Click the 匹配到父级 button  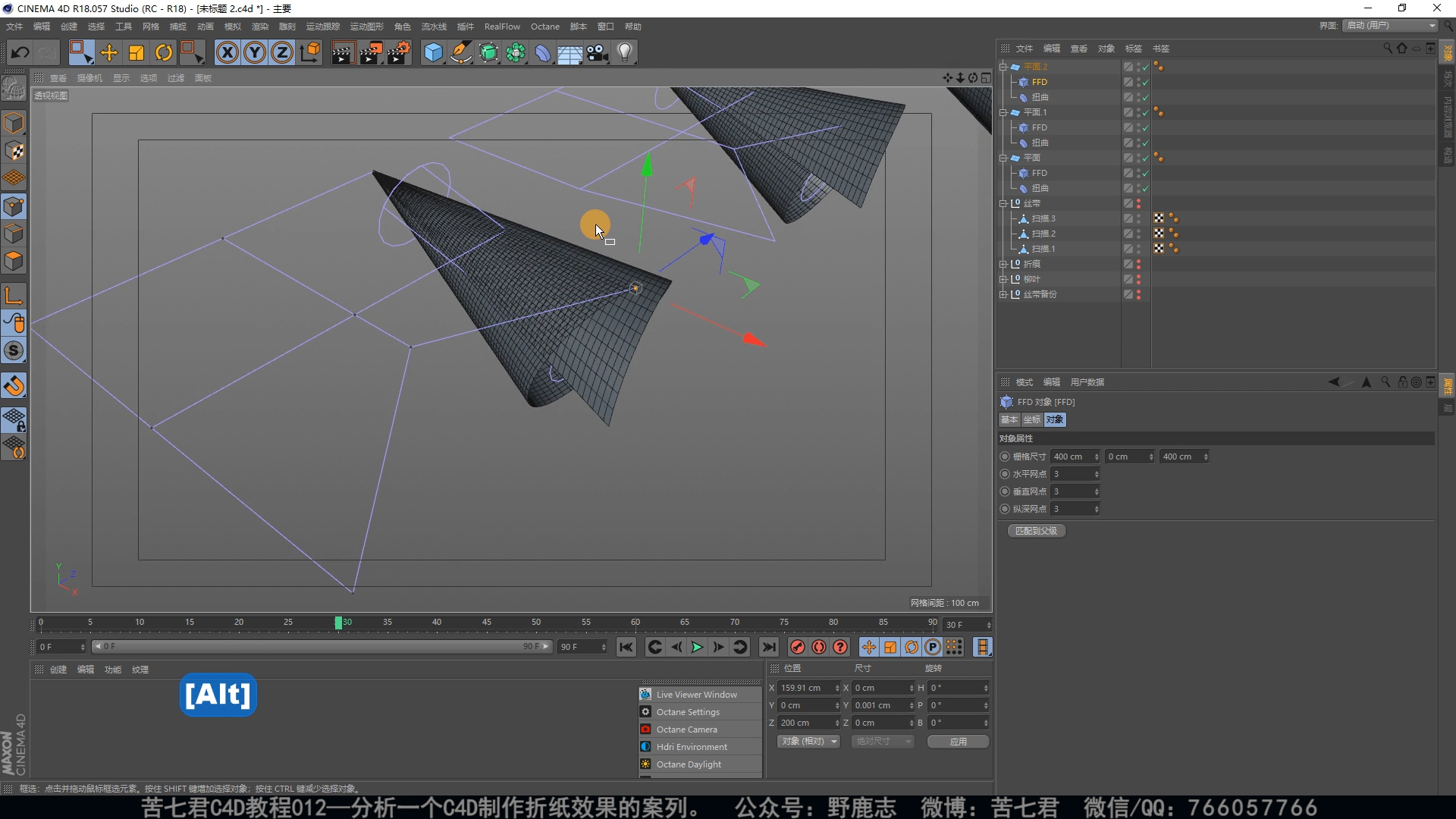coord(1036,531)
